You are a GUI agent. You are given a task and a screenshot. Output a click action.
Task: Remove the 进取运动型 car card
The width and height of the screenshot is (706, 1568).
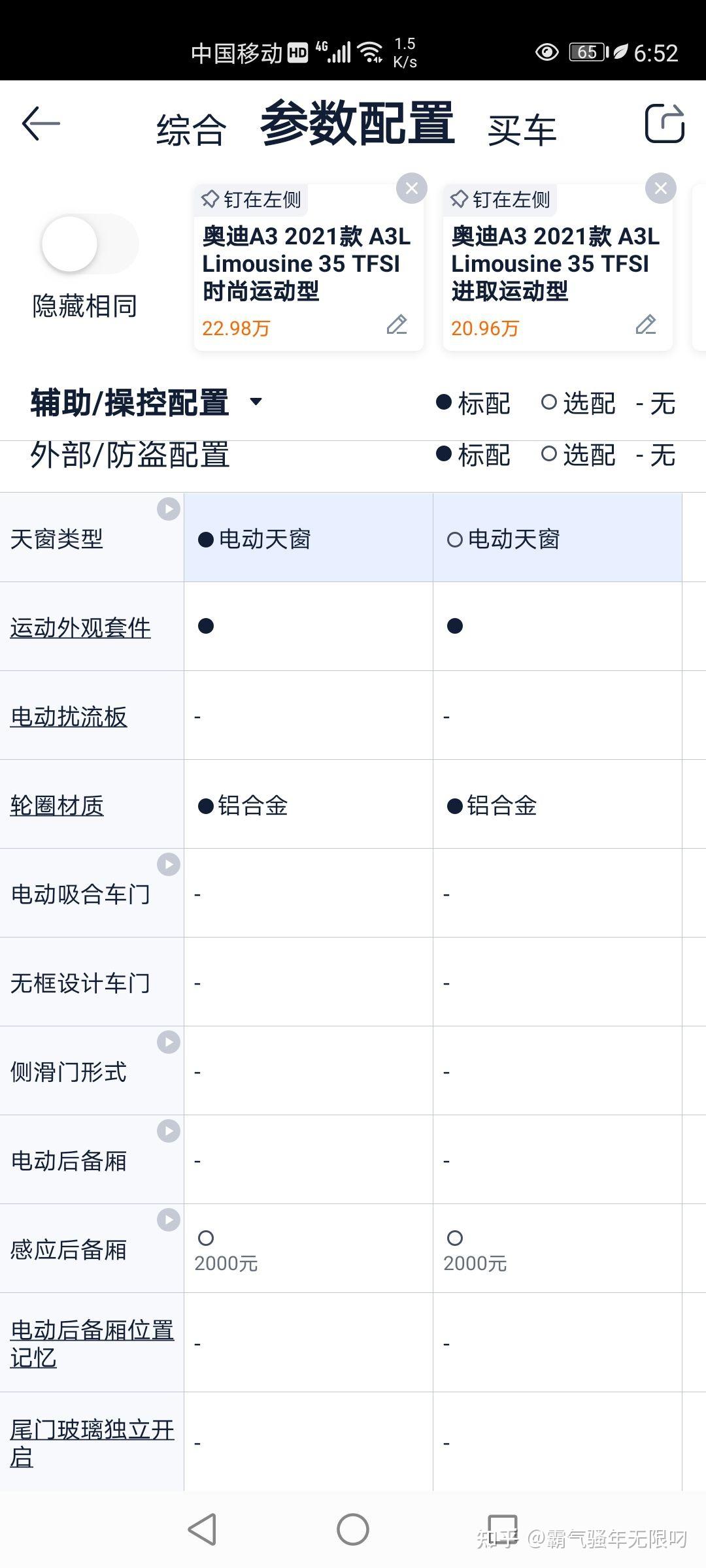click(x=660, y=189)
